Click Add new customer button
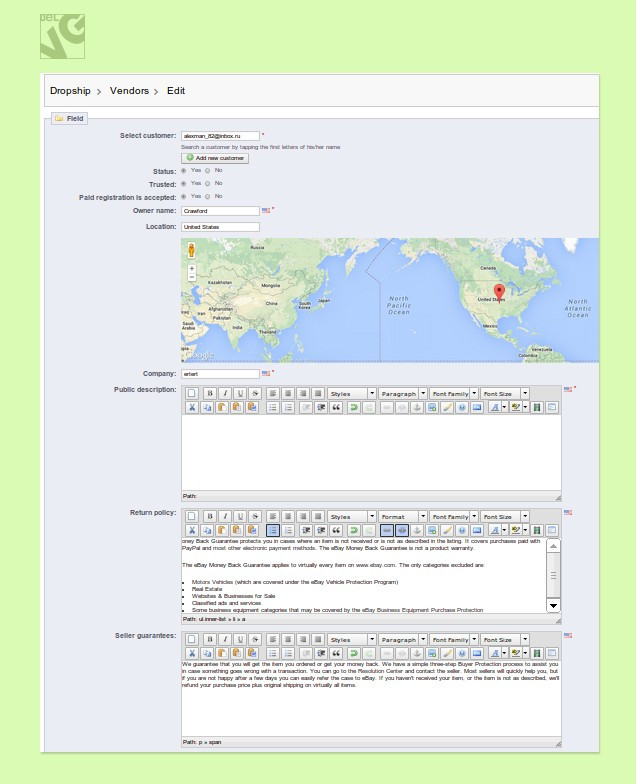This screenshot has height=784, width=636. tap(215, 158)
